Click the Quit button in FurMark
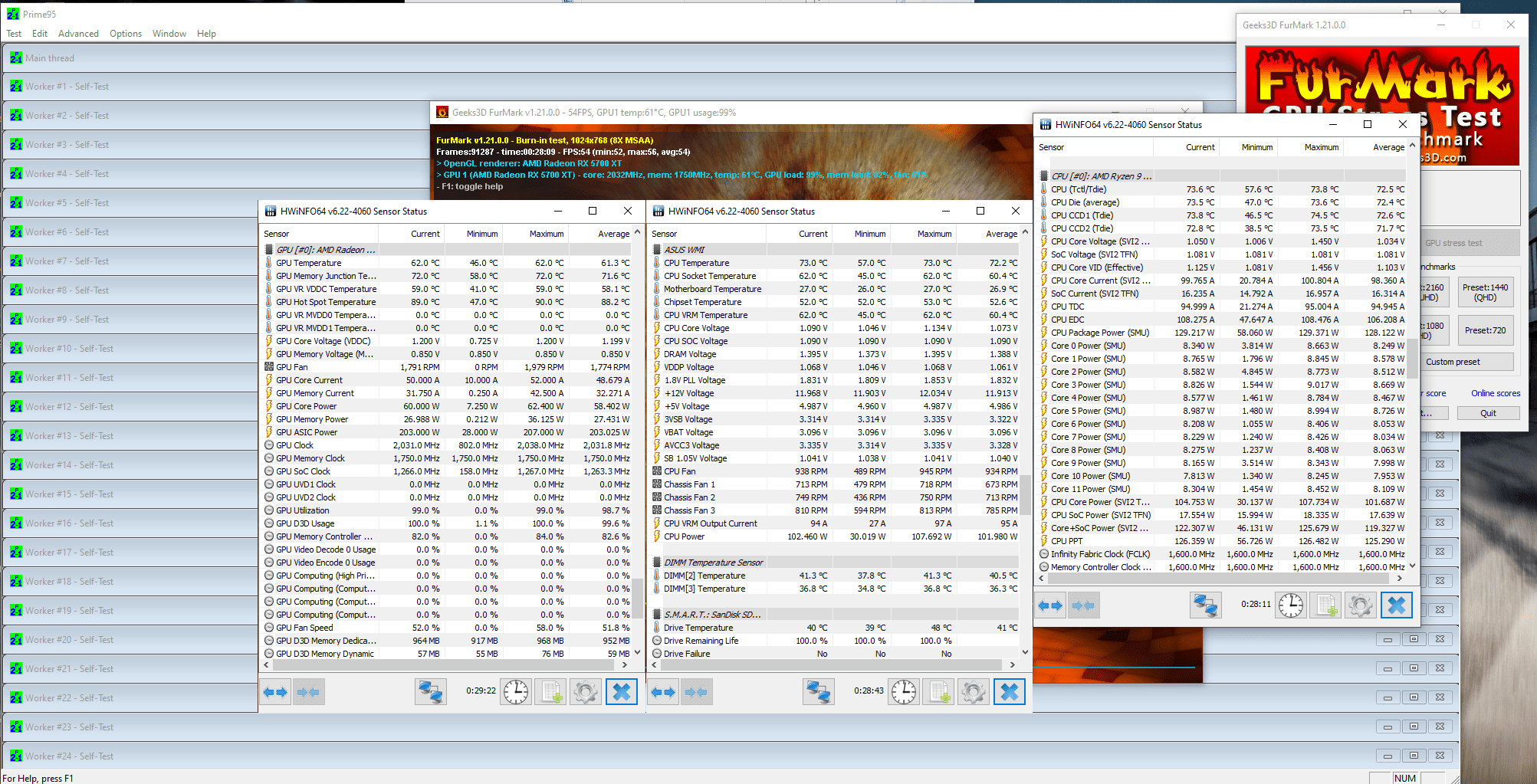The width and height of the screenshot is (1537, 784). click(1488, 413)
